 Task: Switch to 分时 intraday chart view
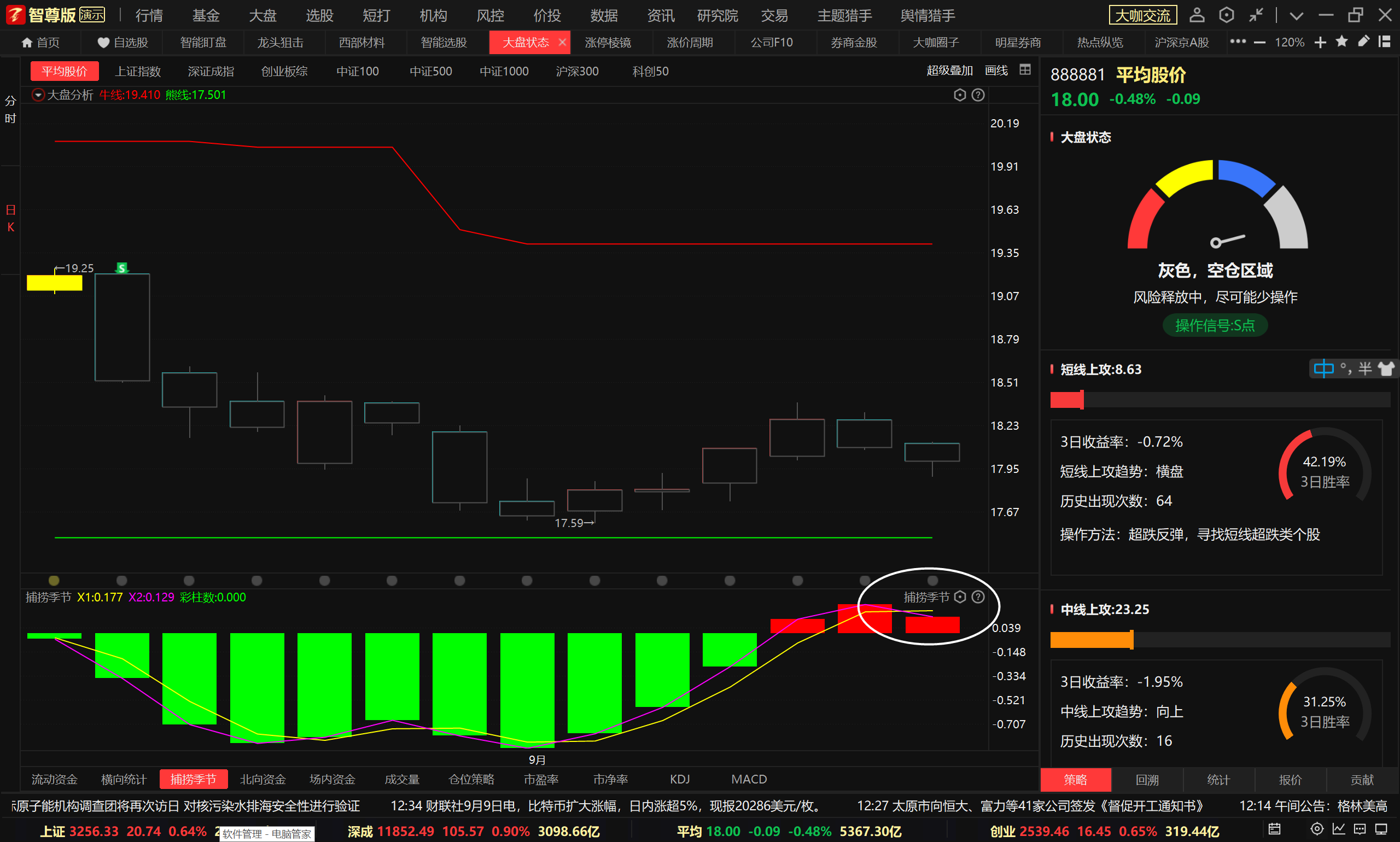click(10, 109)
